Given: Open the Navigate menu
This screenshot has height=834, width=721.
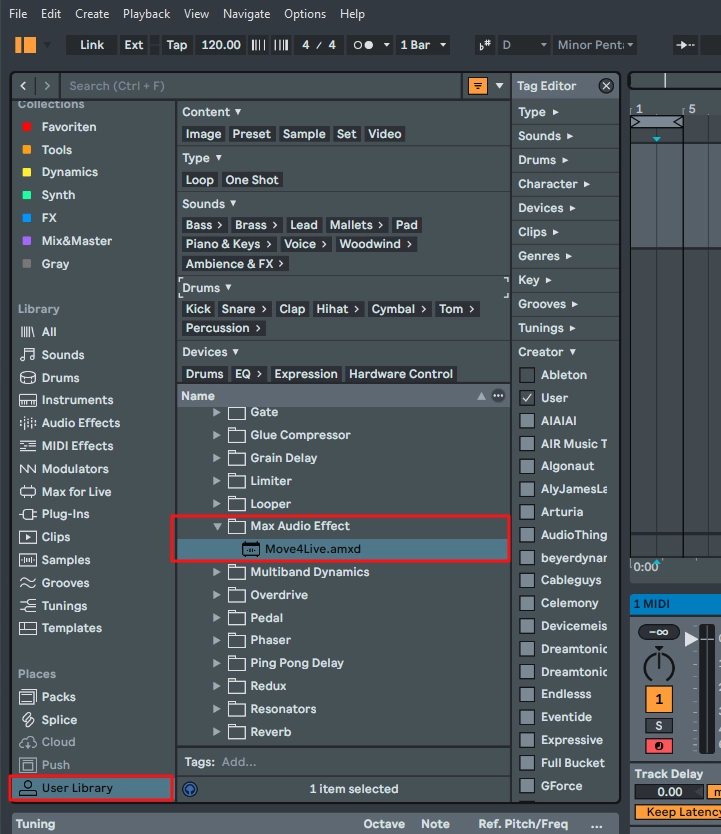Looking at the screenshot, I should pyautogui.click(x=246, y=14).
